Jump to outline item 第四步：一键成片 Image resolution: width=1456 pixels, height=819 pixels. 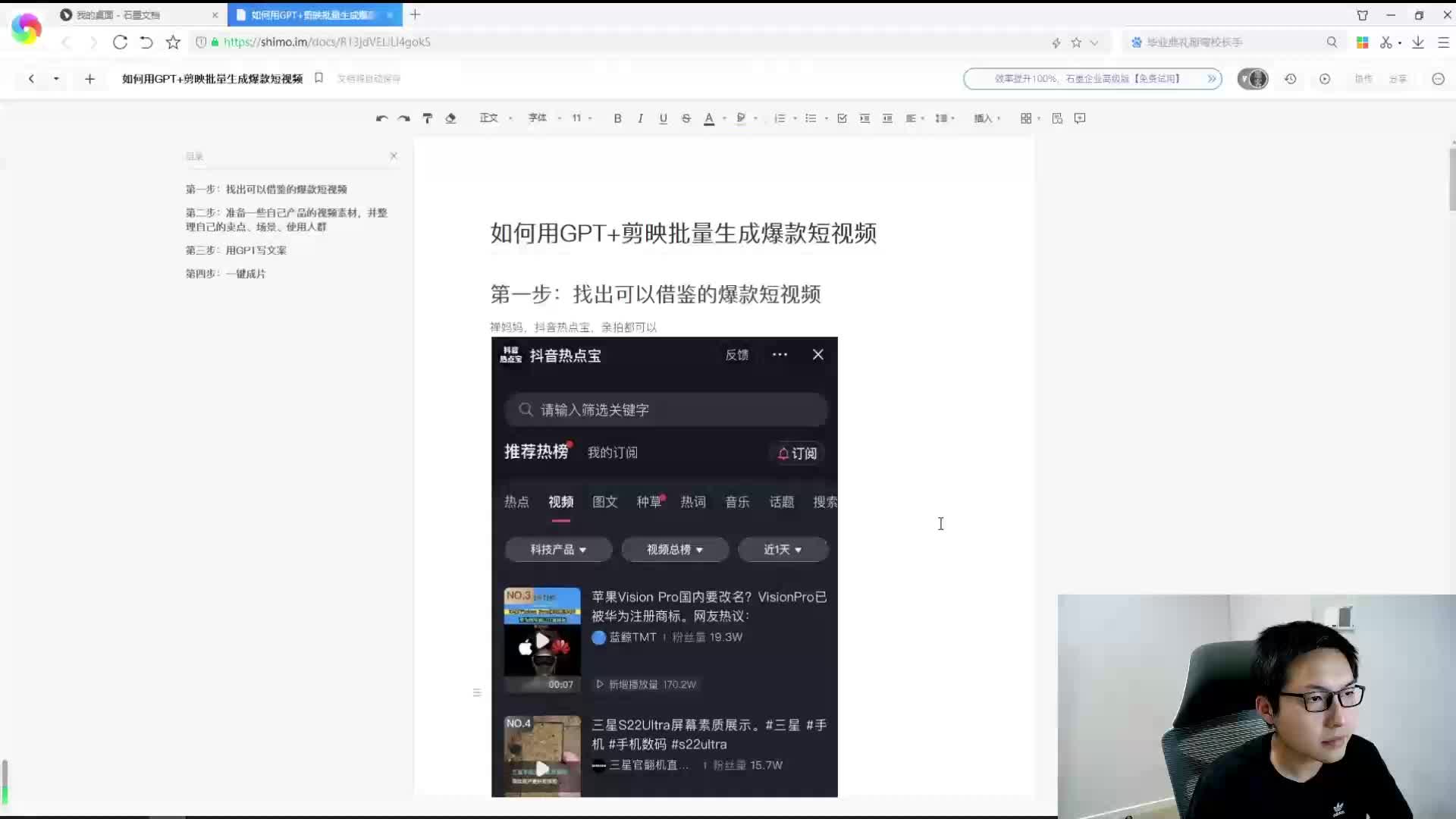[225, 274]
